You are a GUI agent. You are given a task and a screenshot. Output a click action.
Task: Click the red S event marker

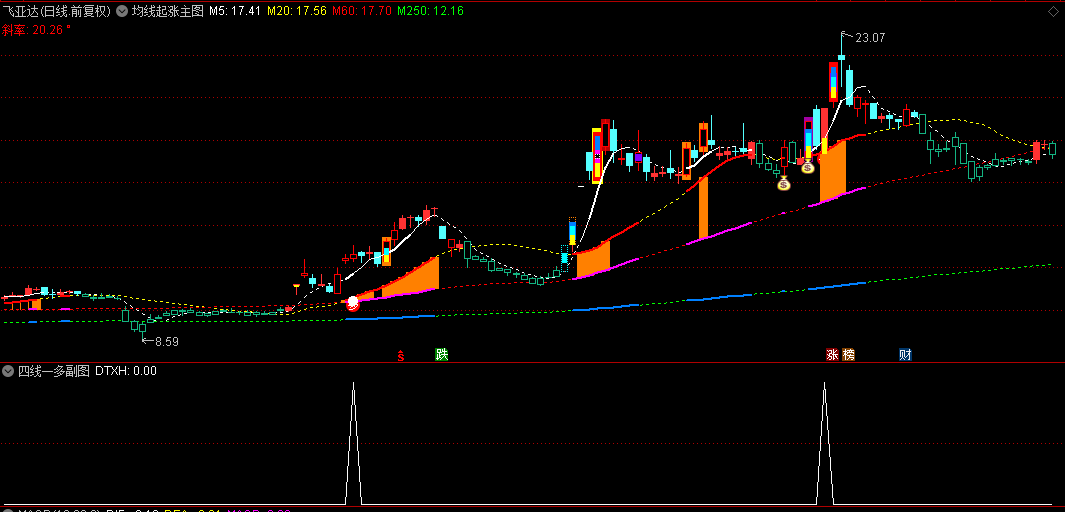pos(401,354)
